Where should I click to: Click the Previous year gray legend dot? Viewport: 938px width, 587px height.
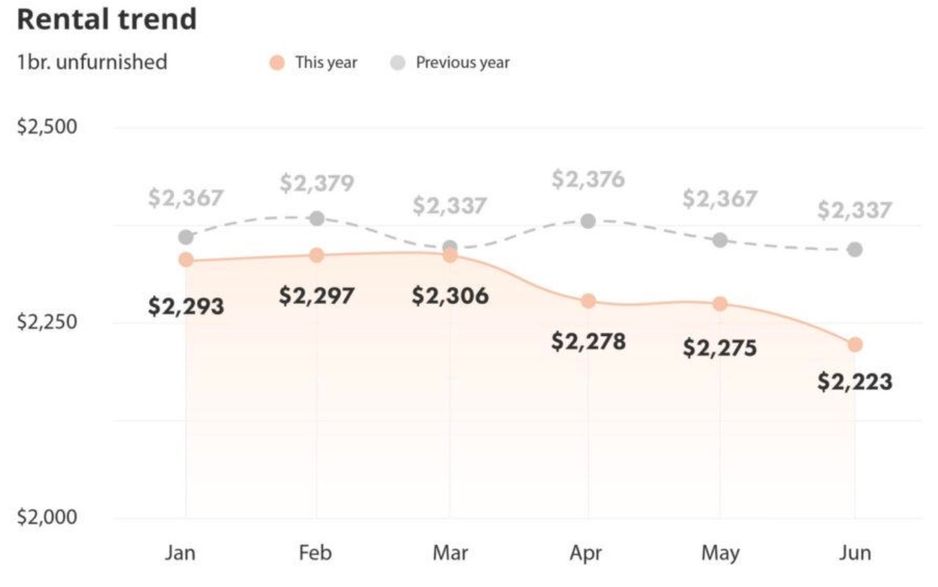point(398,63)
